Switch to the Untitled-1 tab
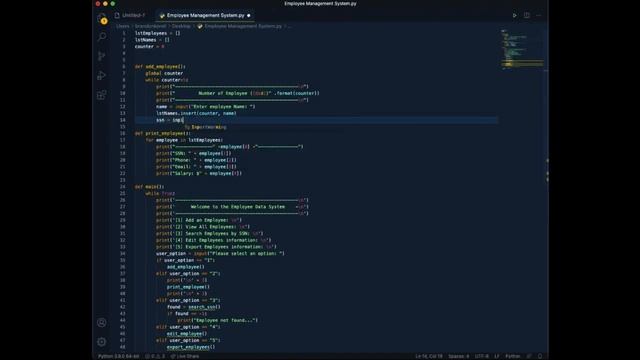The height and width of the screenshot is (360, 640). point(130,16)
